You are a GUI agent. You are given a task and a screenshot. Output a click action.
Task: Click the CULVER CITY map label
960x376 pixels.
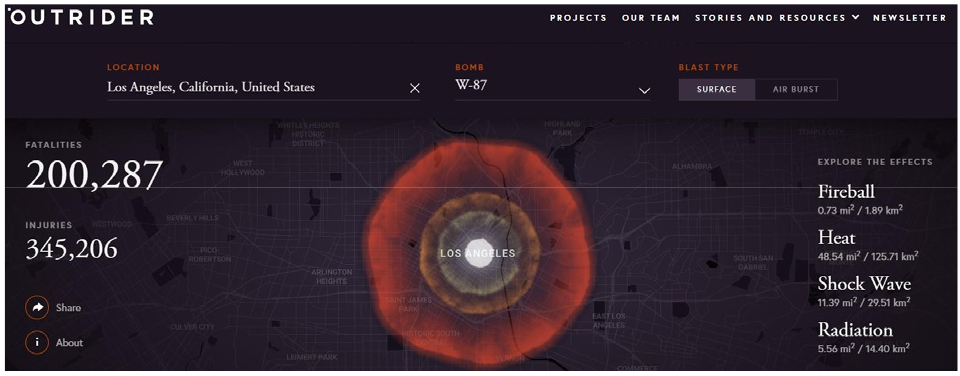tap(192, 327)
